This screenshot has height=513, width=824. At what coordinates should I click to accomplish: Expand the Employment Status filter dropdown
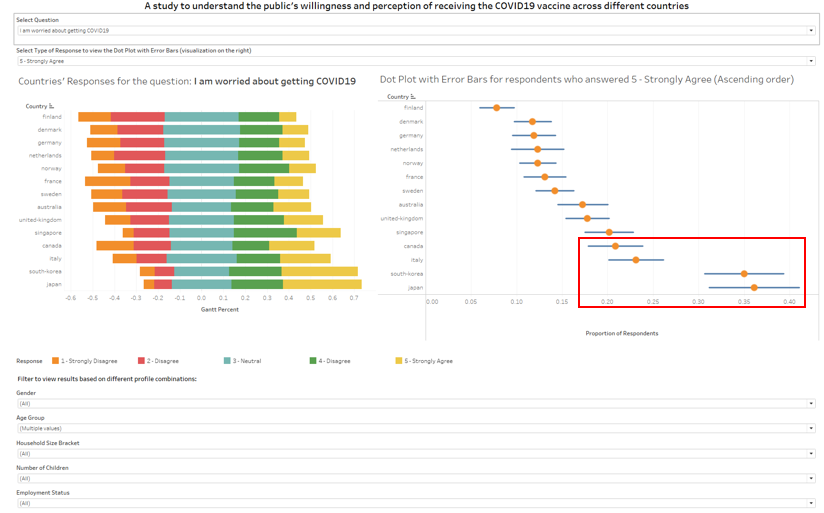416,503
